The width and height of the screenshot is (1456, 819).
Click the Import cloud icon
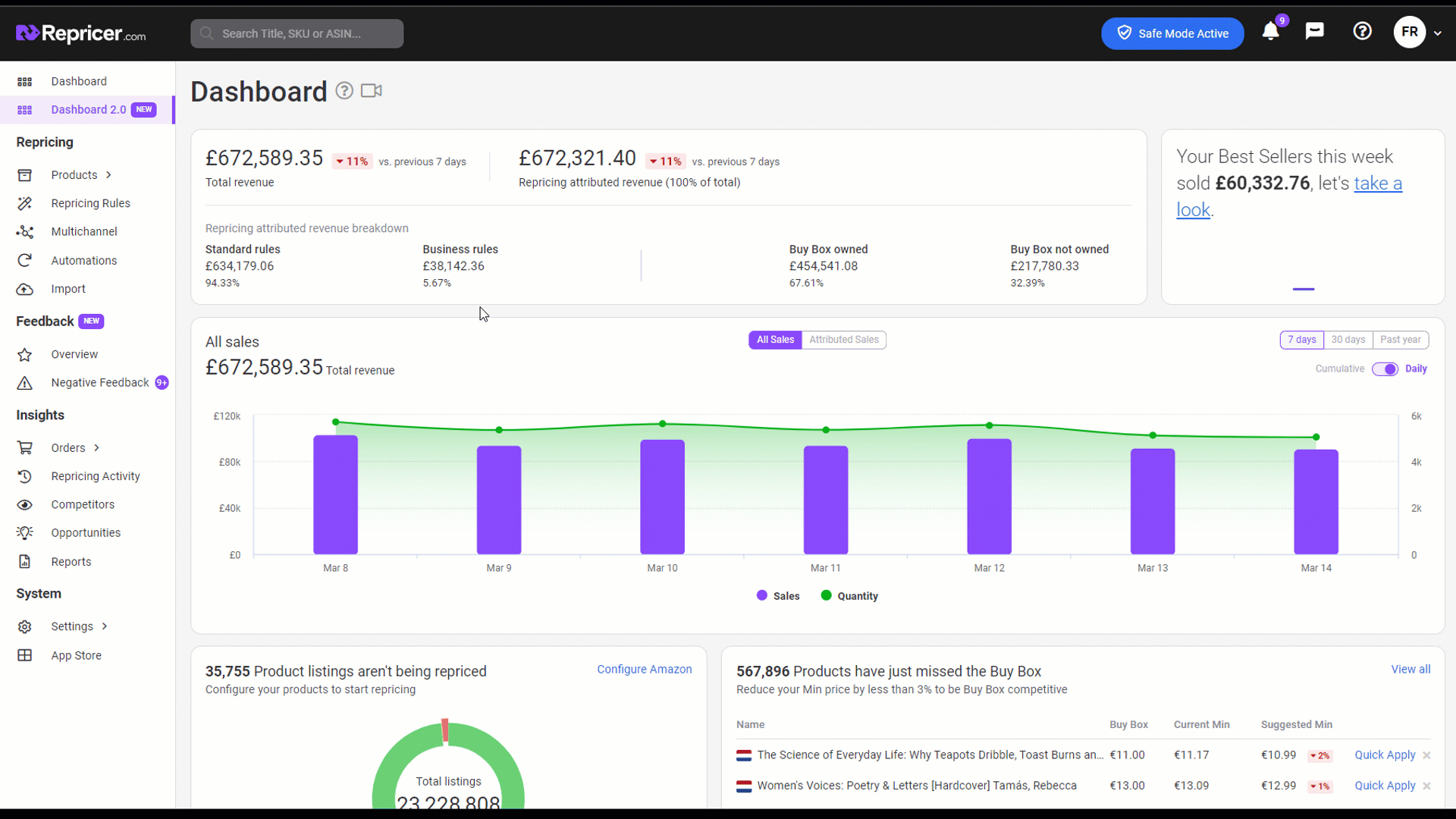25,289
